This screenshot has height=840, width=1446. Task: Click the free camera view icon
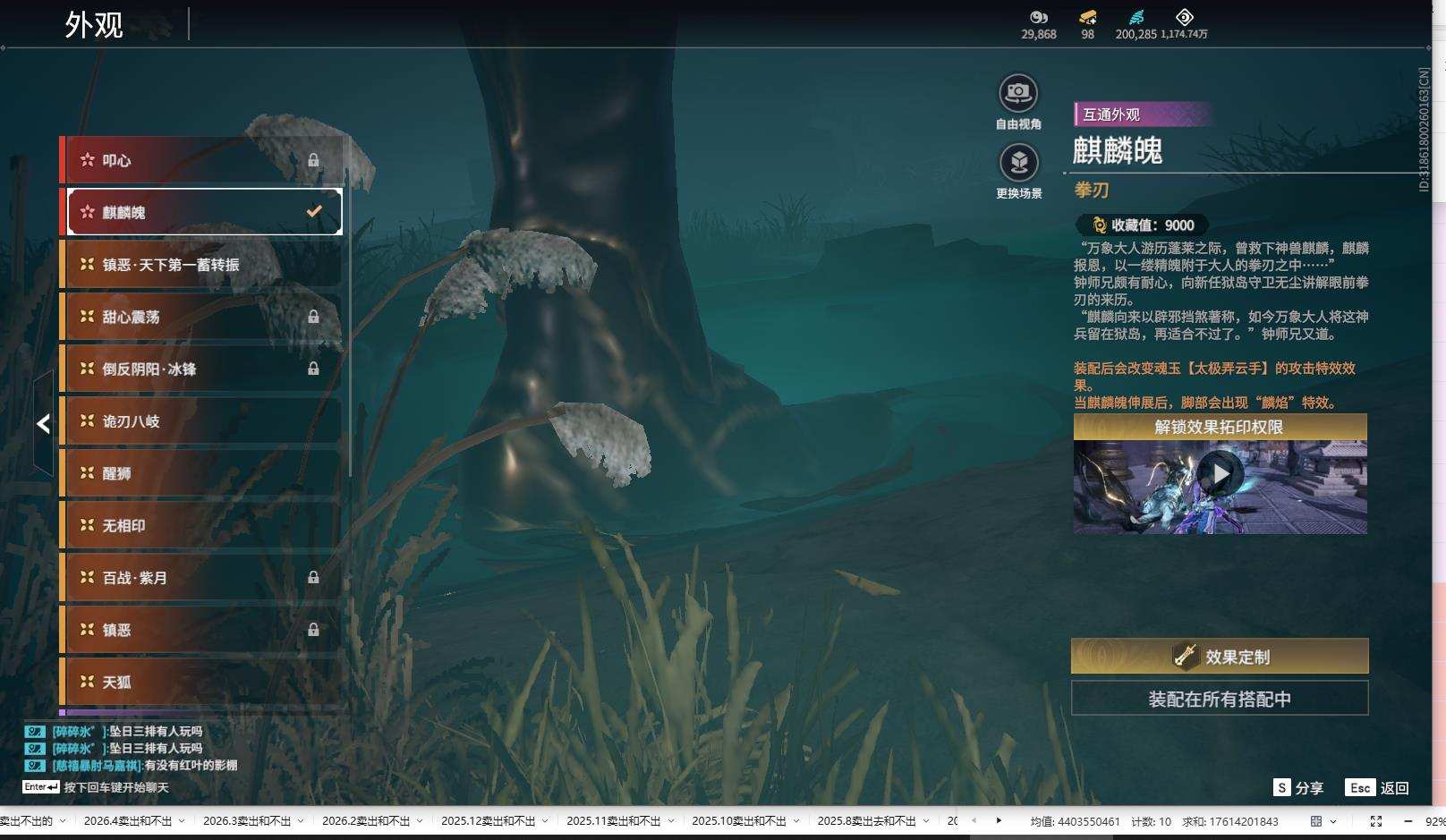[x=1018, y=93]
